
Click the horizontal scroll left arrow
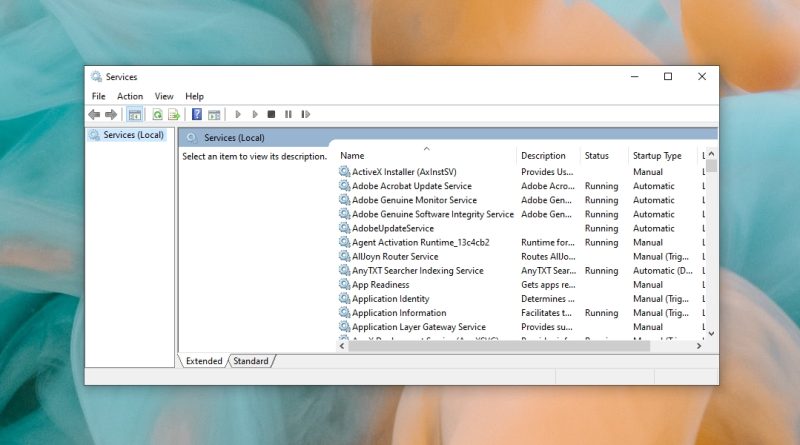(342, 346)
